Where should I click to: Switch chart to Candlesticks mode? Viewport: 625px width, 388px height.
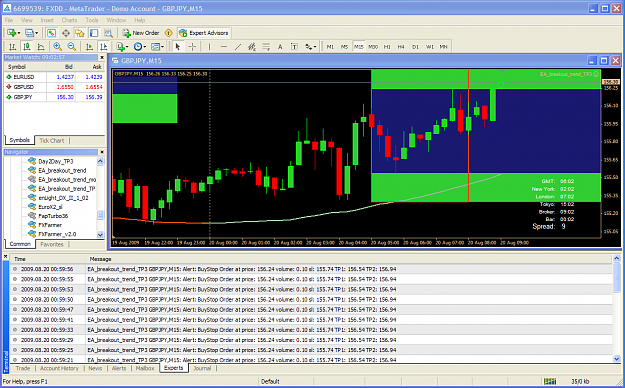click(27, 47)
